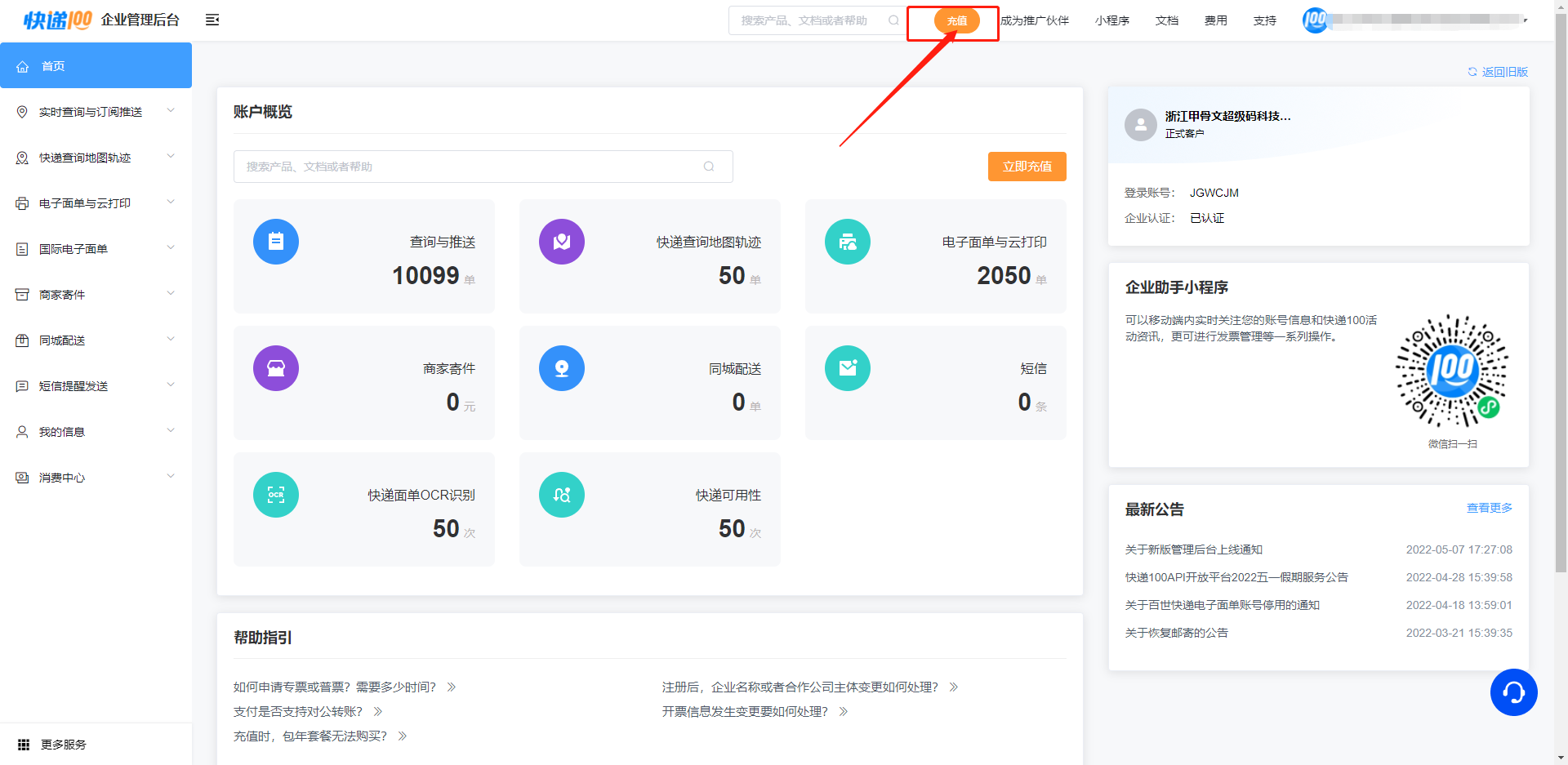Screen dimensions: 1568x765
Task: Click the top search magnifier icon
Action: pyautogui.click(x=893, y=20)
